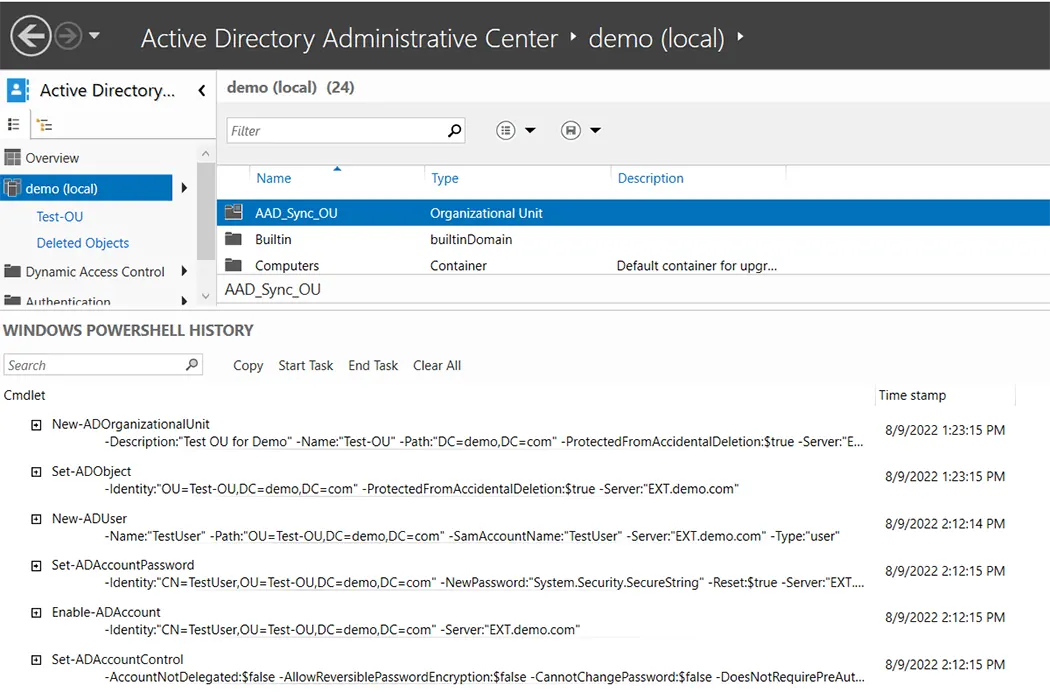Click the navigation pane scroll down arrow
Viewport: 1050px width, 699px height.
click(206, 296)
